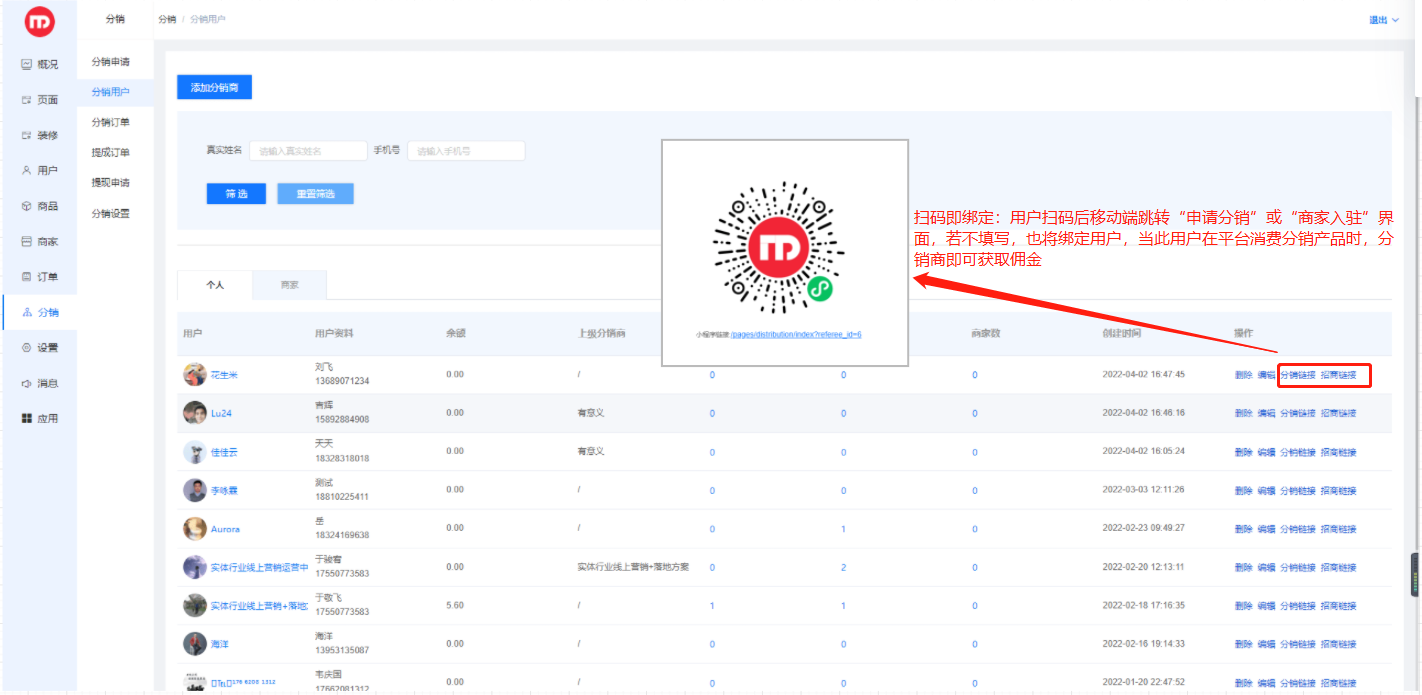Go to the 商品 products section
The height and width of the screenshot is (695, 1422).
click(x=39, y=206)
